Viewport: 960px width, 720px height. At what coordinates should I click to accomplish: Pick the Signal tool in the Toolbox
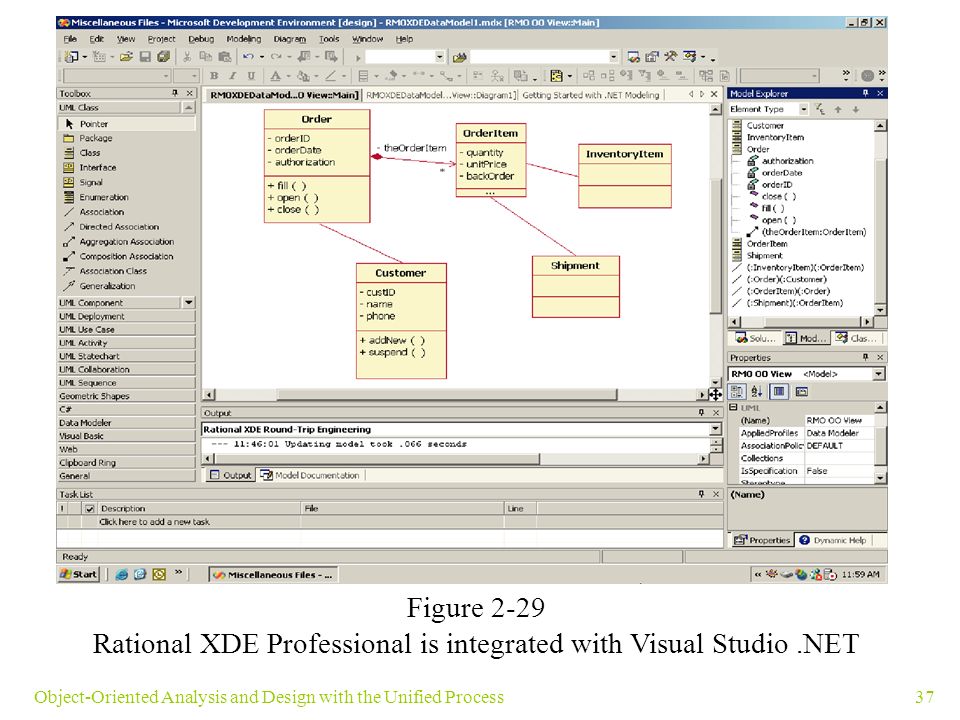click(127, 182)
